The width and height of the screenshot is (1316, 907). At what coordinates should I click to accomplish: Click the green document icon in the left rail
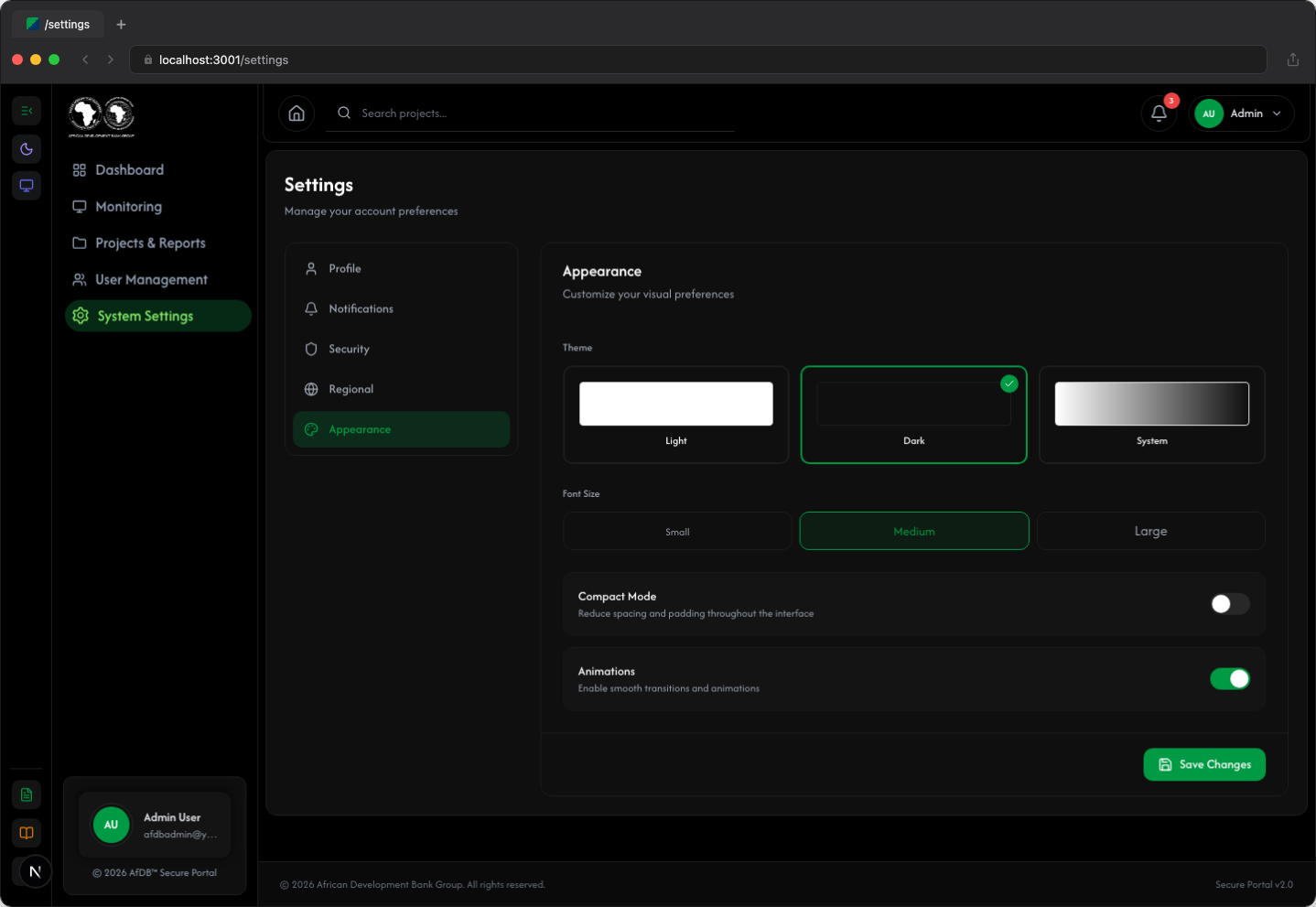coord(27,794)
